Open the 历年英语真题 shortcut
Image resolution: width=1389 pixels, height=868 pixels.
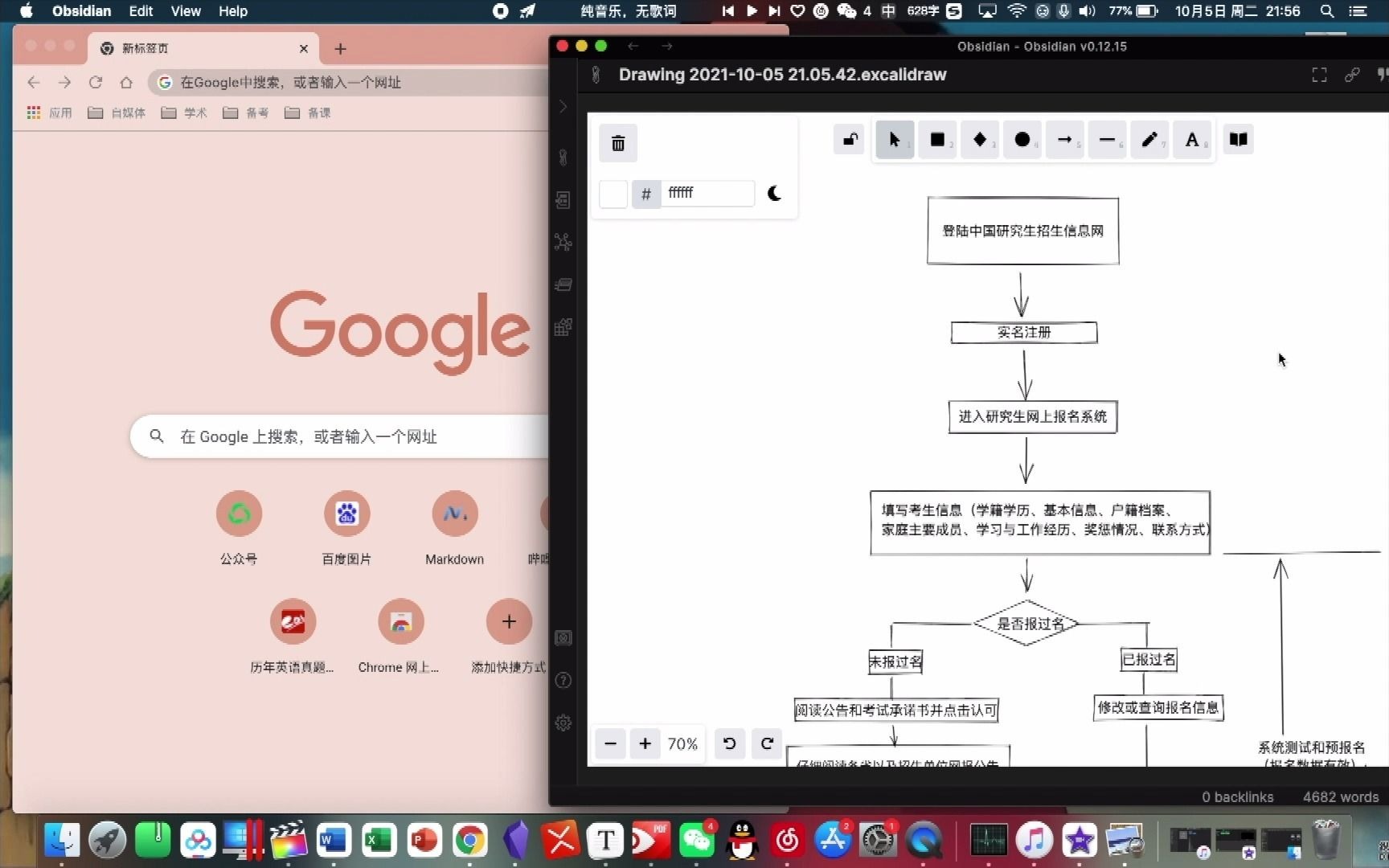tap(292, 636)
